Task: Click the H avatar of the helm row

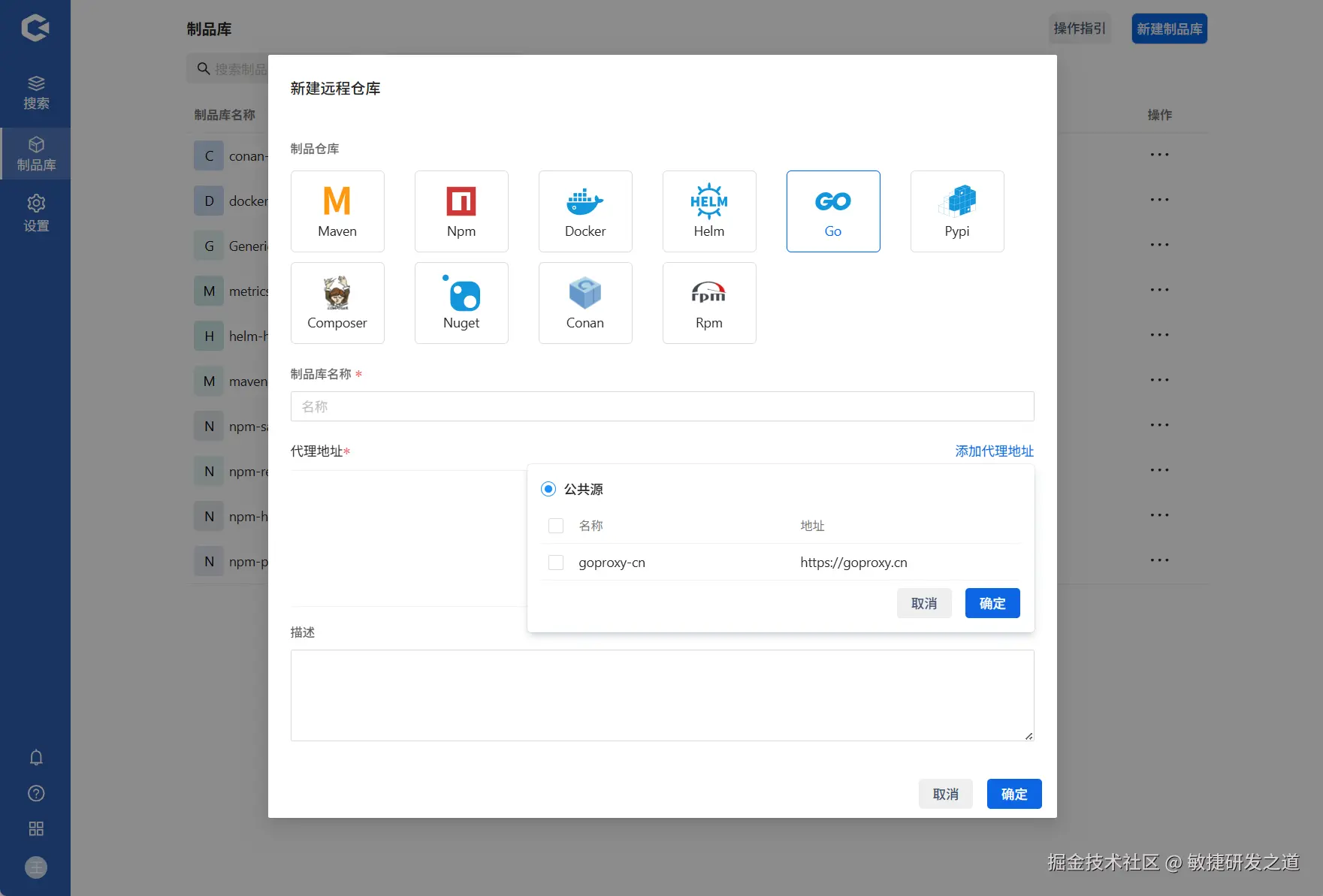Action: [x=209, y=336]
